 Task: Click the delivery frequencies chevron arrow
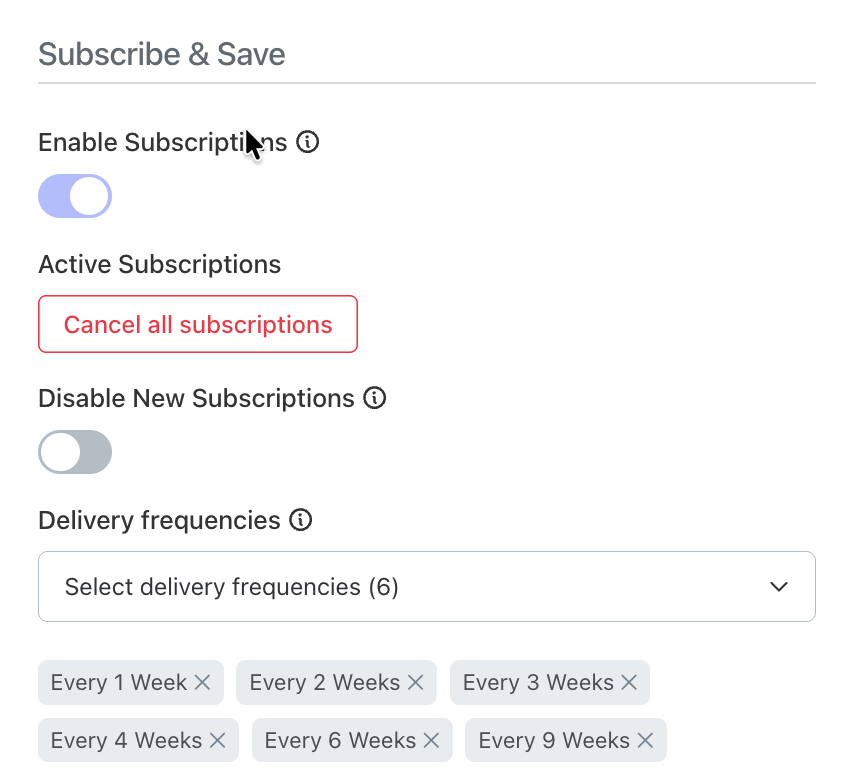click(x=779, y=587)
